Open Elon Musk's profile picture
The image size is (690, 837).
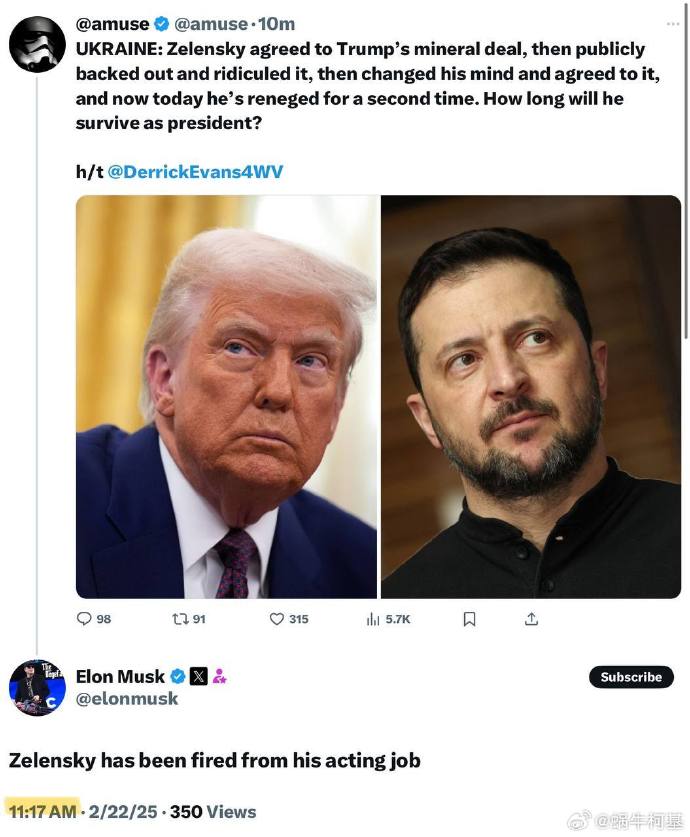click(37, 688)
